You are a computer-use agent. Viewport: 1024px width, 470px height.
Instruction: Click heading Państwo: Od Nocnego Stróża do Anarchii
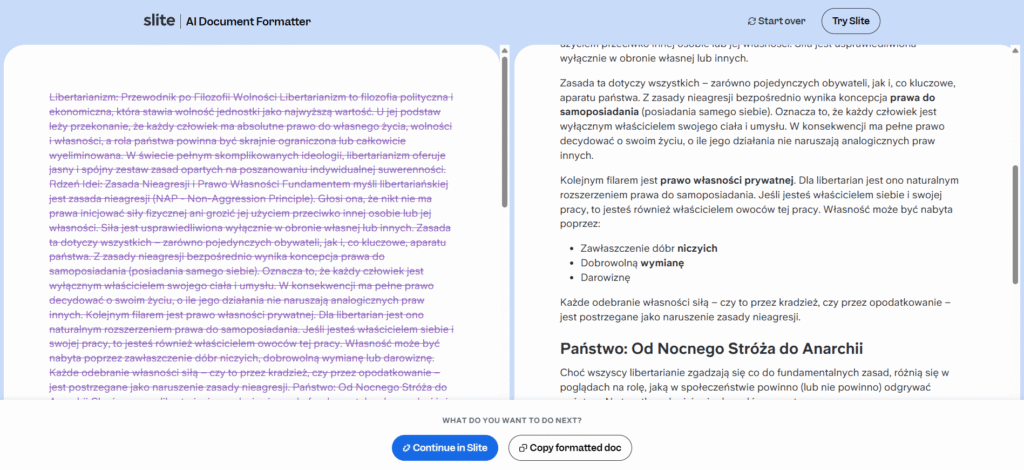[x=711, y=349]
